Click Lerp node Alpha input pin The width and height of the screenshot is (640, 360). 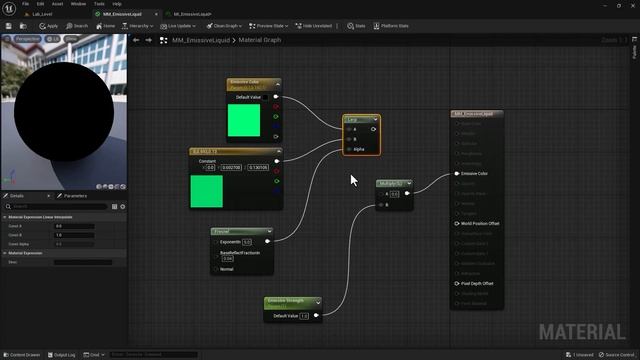(x=349, y=149)
